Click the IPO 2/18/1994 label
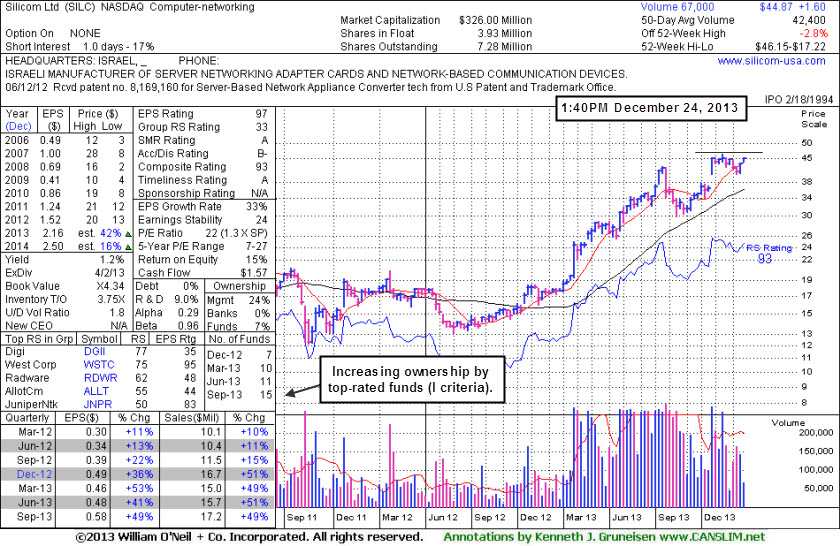 [x=799, y=99]
